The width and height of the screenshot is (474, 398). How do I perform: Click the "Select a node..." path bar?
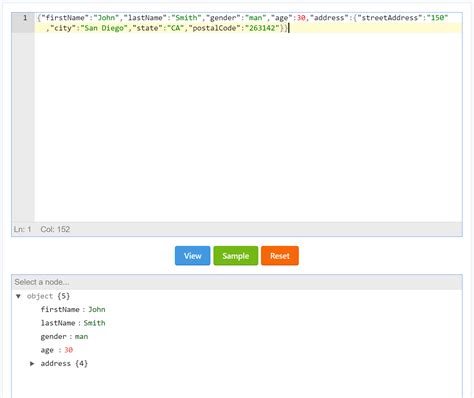coord(237,282)
